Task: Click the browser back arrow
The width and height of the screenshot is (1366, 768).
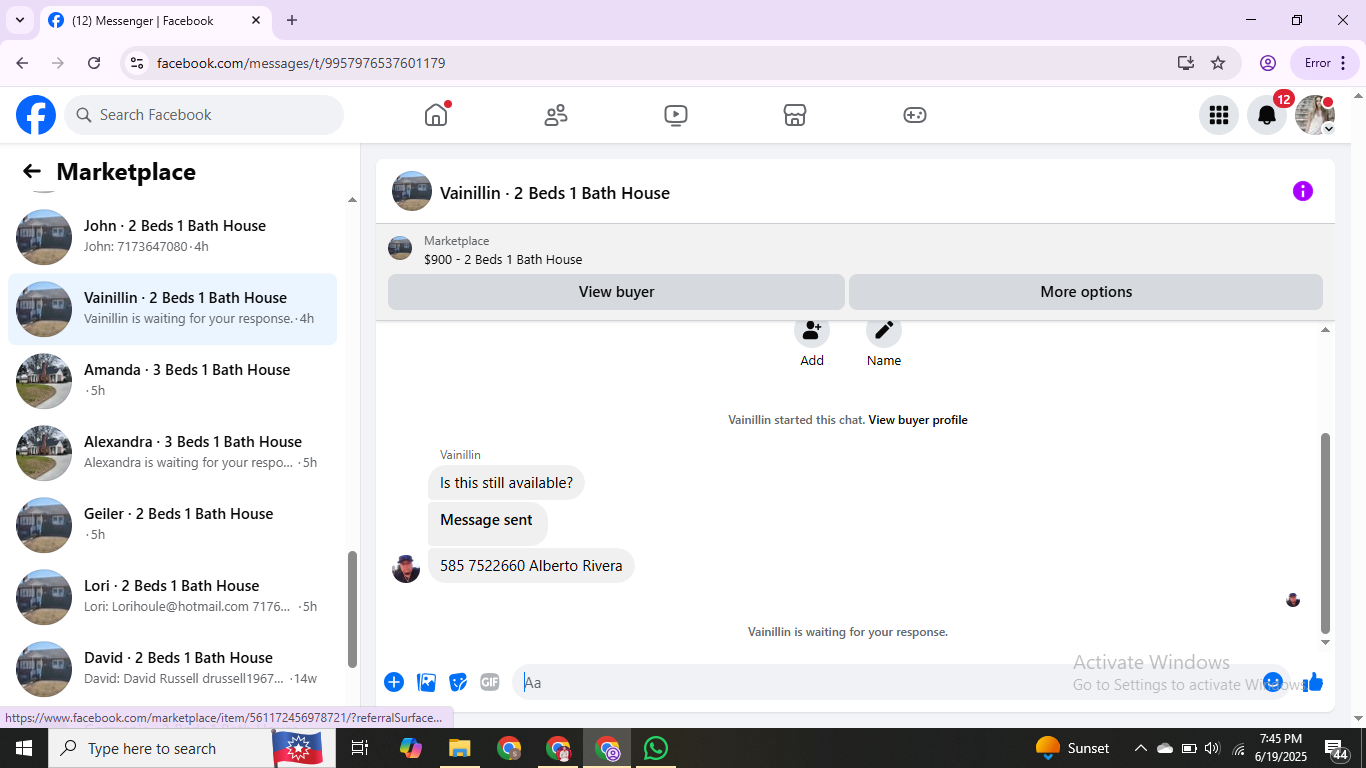Action: [x=22, y=63]
